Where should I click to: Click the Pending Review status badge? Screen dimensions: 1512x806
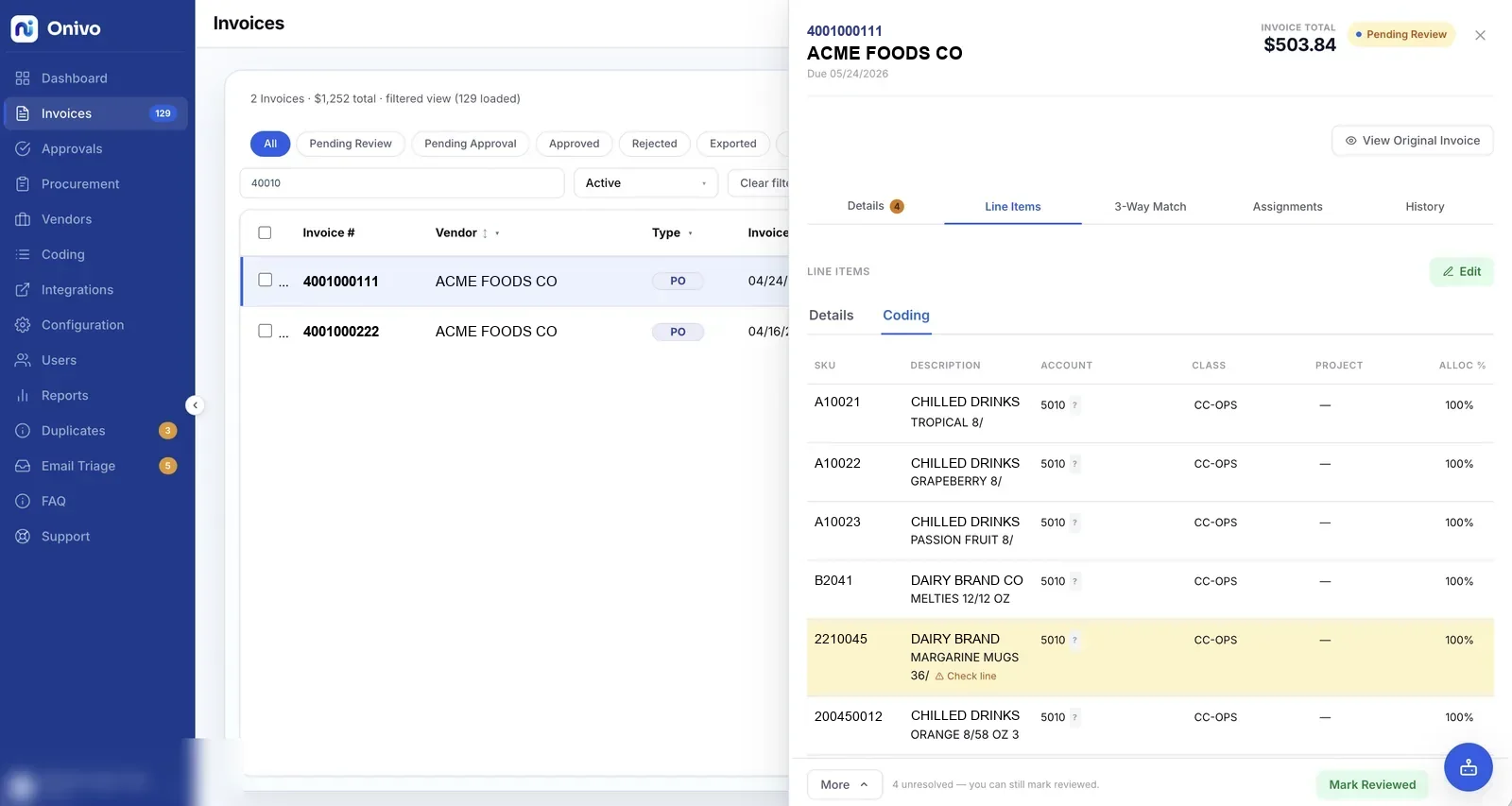pos(1401,35)
